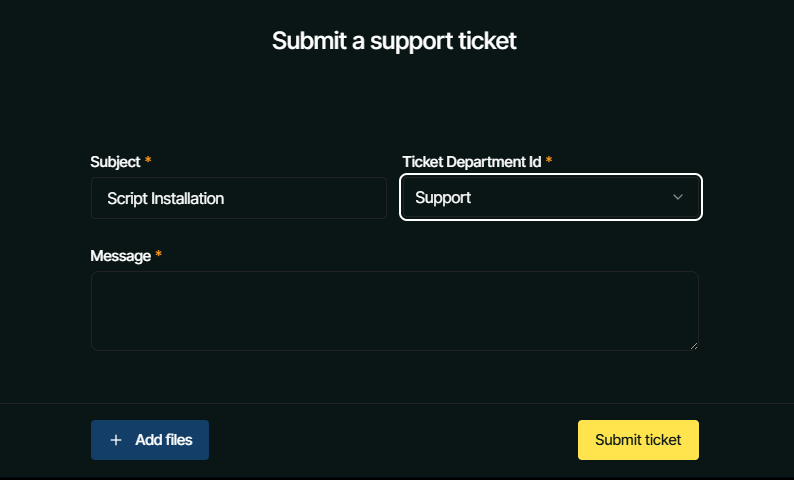
Task: Click the Submit a support ticket heading
Action: 394,41
